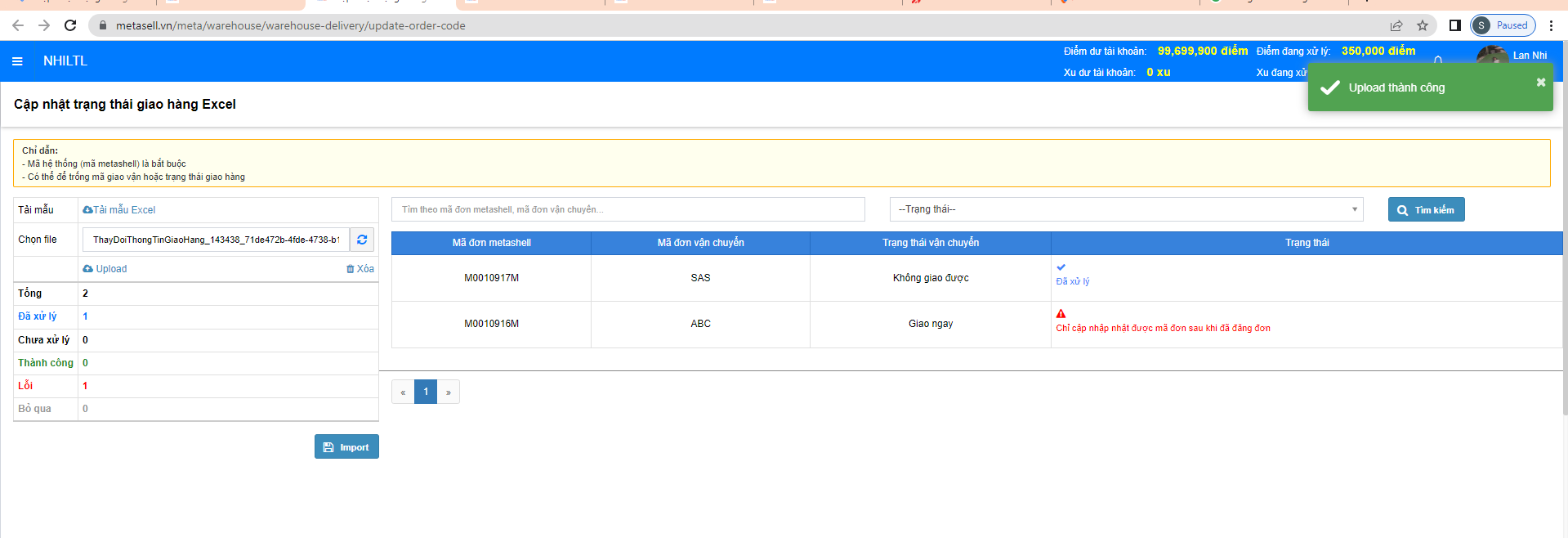Screen dimensions: 1568x538
Task: Expand the Trạng thái dropdown
Action: [x=1126, y=209]
